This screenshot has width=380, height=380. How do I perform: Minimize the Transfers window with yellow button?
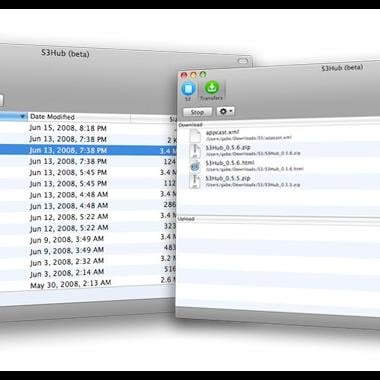click(x=193, y=74)
